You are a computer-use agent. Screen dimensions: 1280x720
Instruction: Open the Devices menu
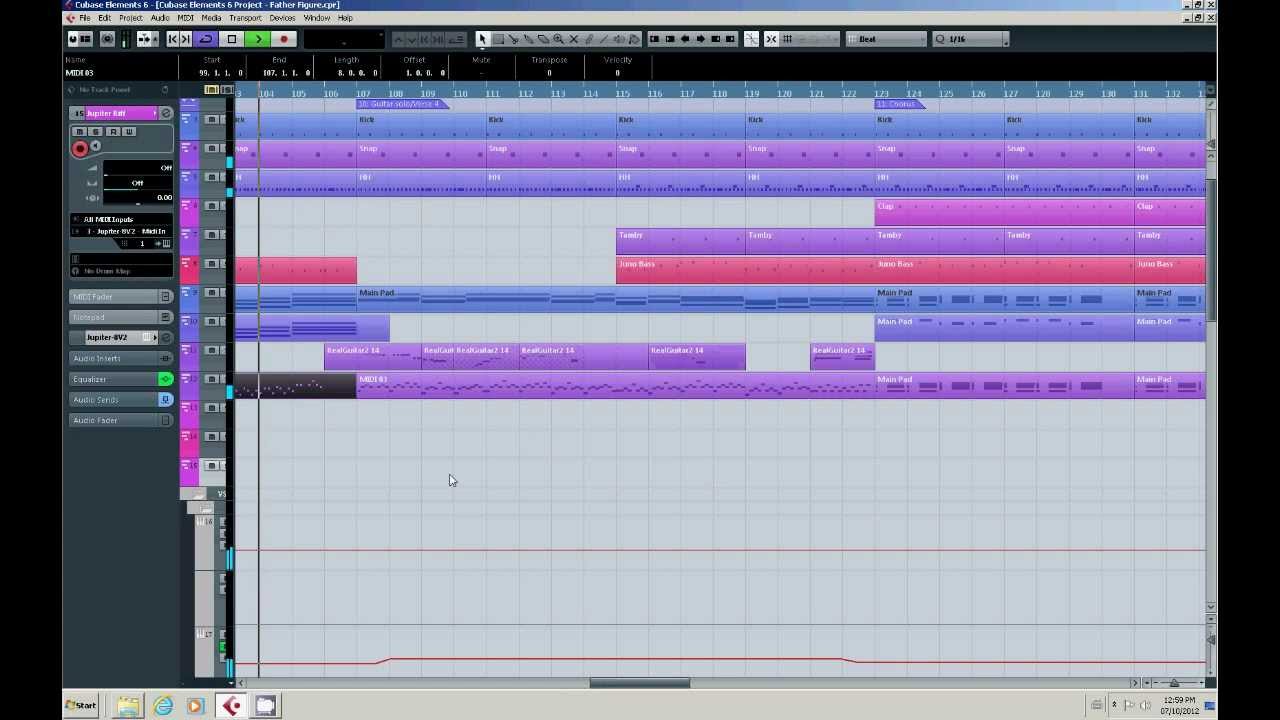282,18
